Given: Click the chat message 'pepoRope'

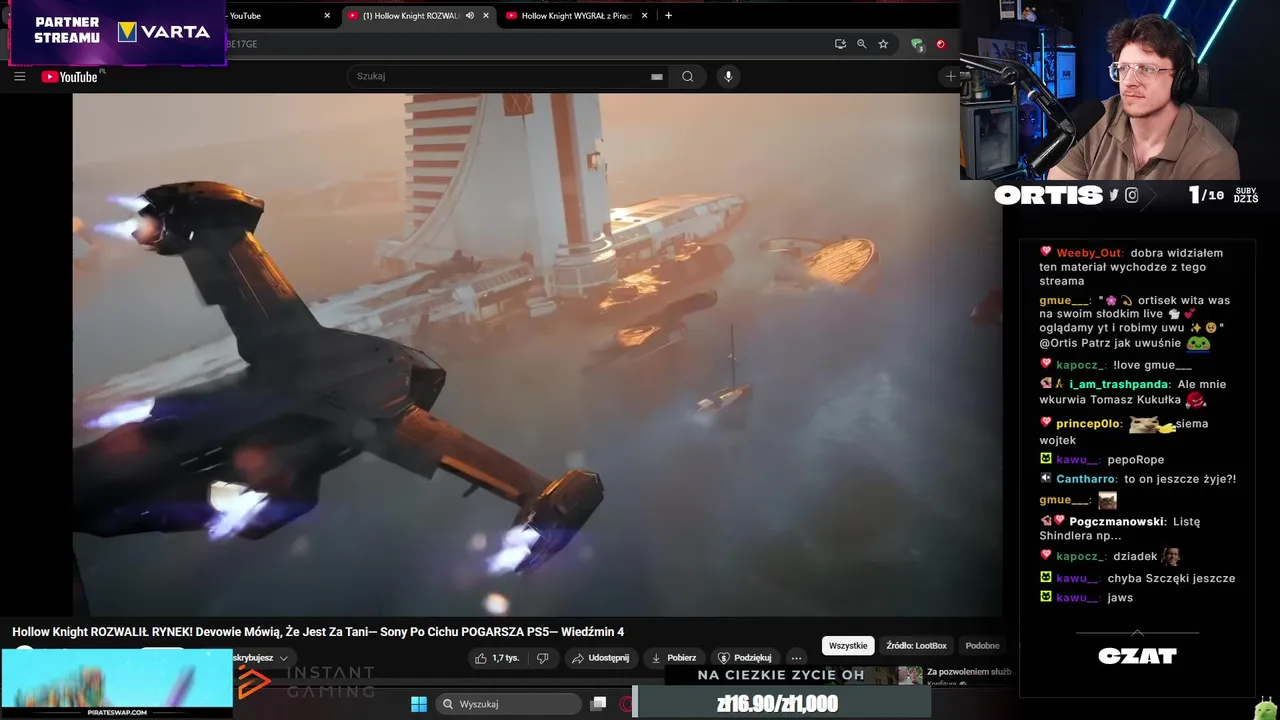Looking at the screenshot, I should click(x=1136, y=460).
